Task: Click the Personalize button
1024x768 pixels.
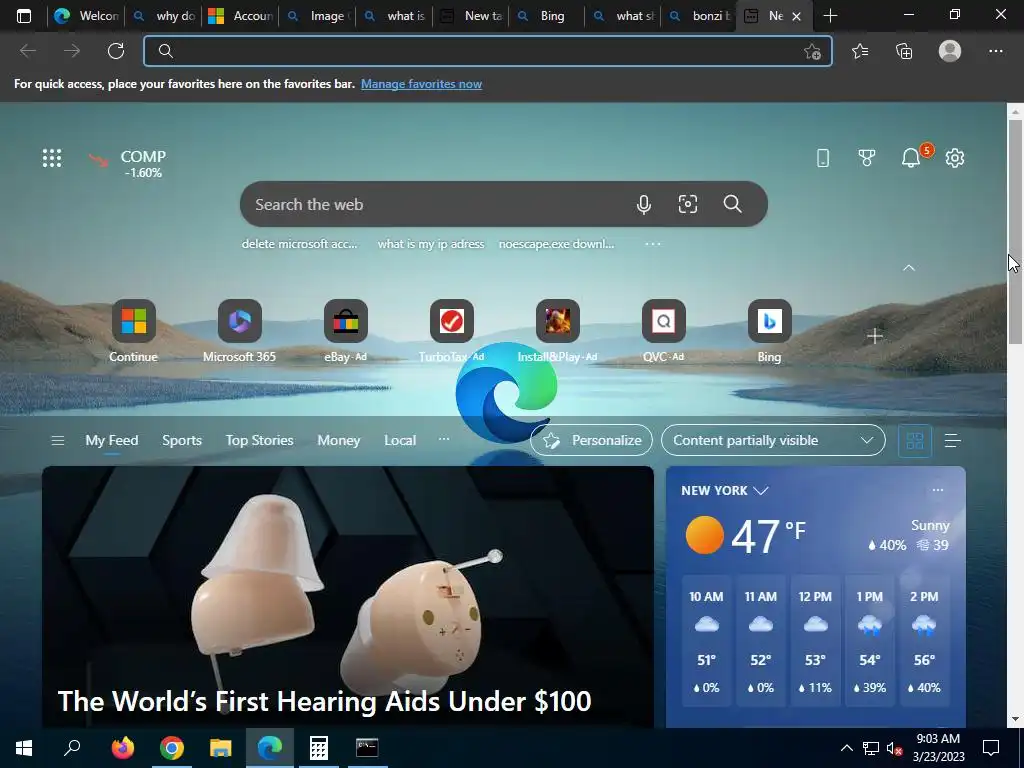Action: (592, 440)
